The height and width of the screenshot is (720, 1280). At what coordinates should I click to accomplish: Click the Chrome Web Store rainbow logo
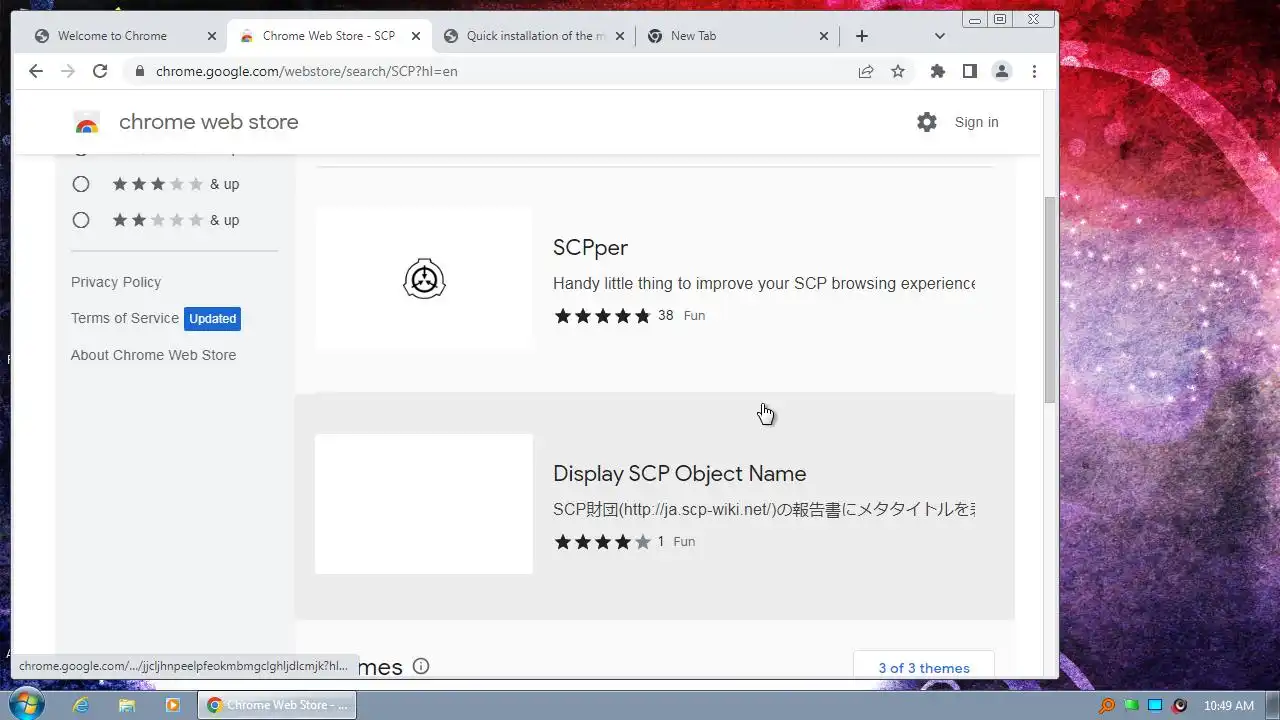click(x=87, y=123)
